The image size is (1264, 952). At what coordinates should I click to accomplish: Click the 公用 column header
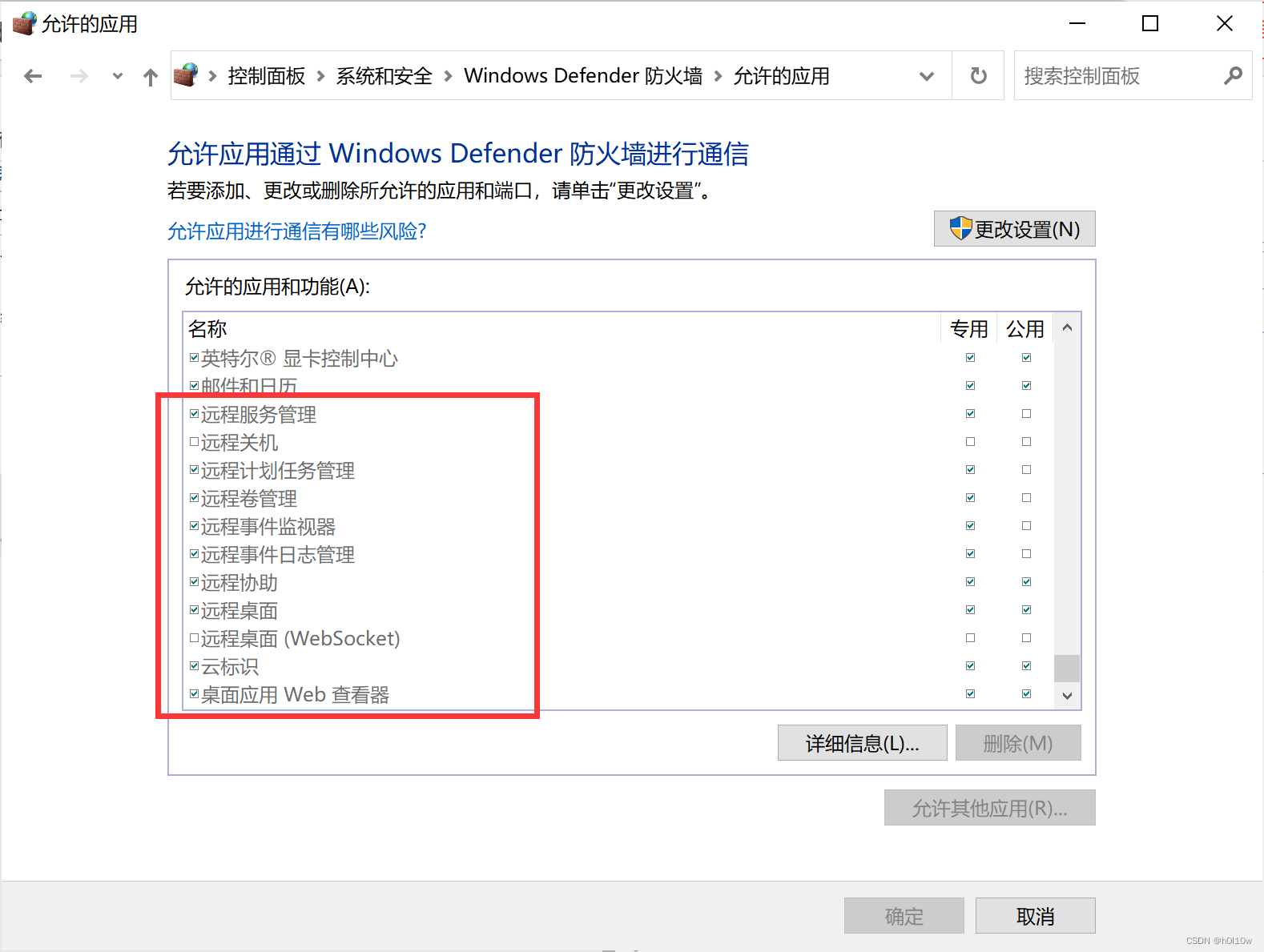coord(1025,328)
